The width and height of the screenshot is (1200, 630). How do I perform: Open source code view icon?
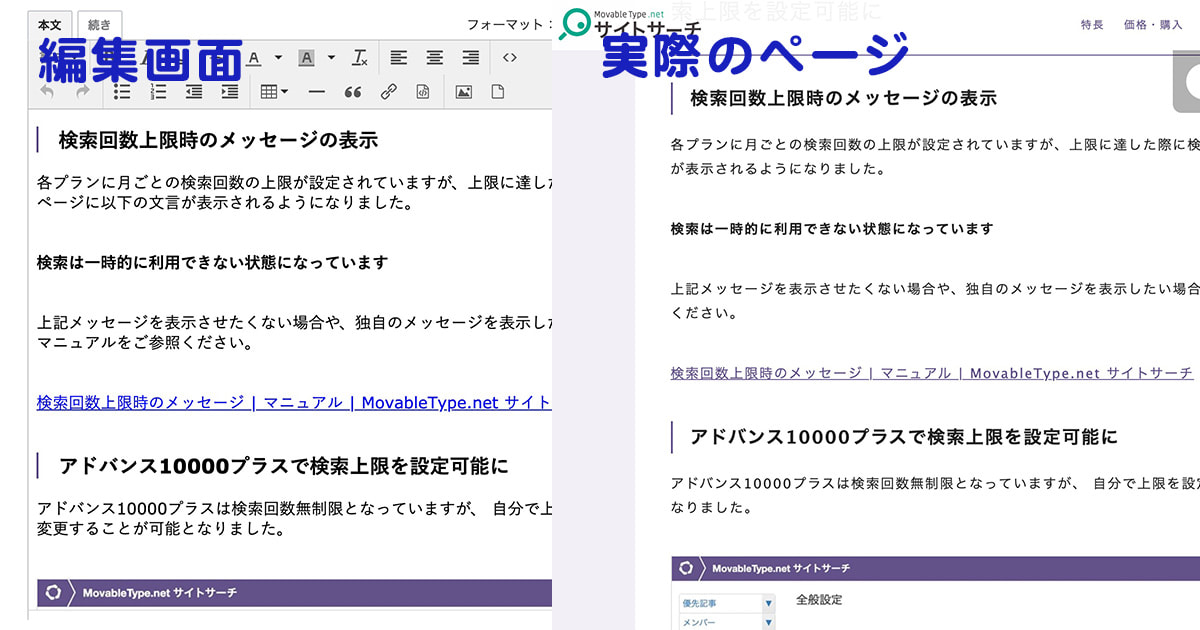pos(510,58)
